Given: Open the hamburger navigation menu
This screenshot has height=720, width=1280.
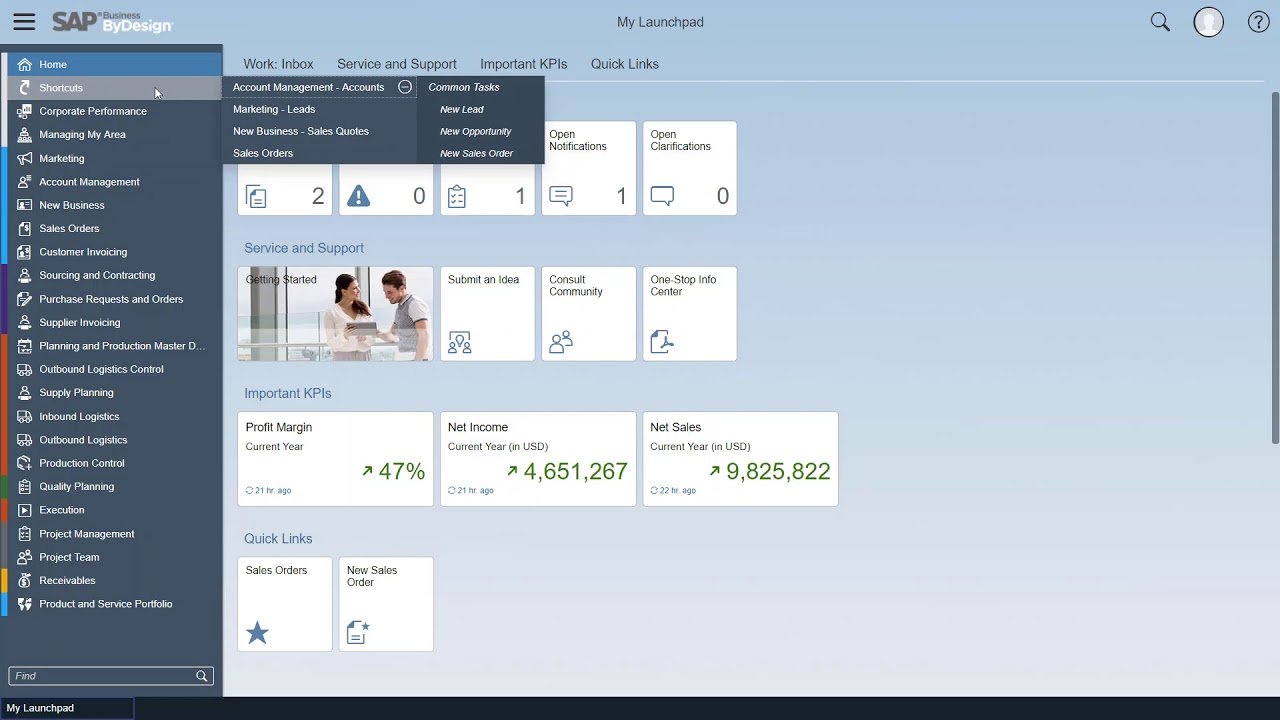Looking at the screenshot, I should tap(24, 22).
